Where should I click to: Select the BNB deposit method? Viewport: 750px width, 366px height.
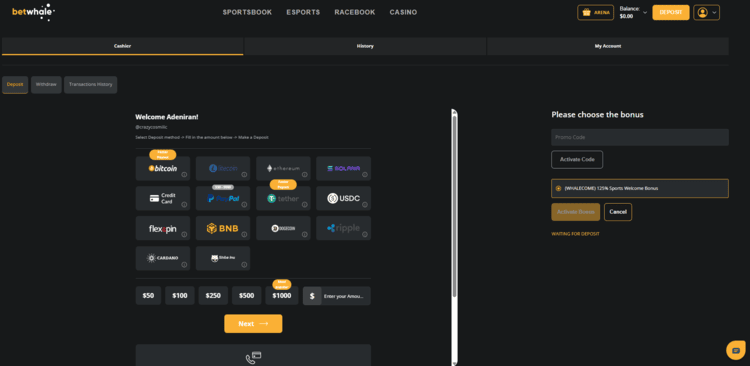pos(223,228)
